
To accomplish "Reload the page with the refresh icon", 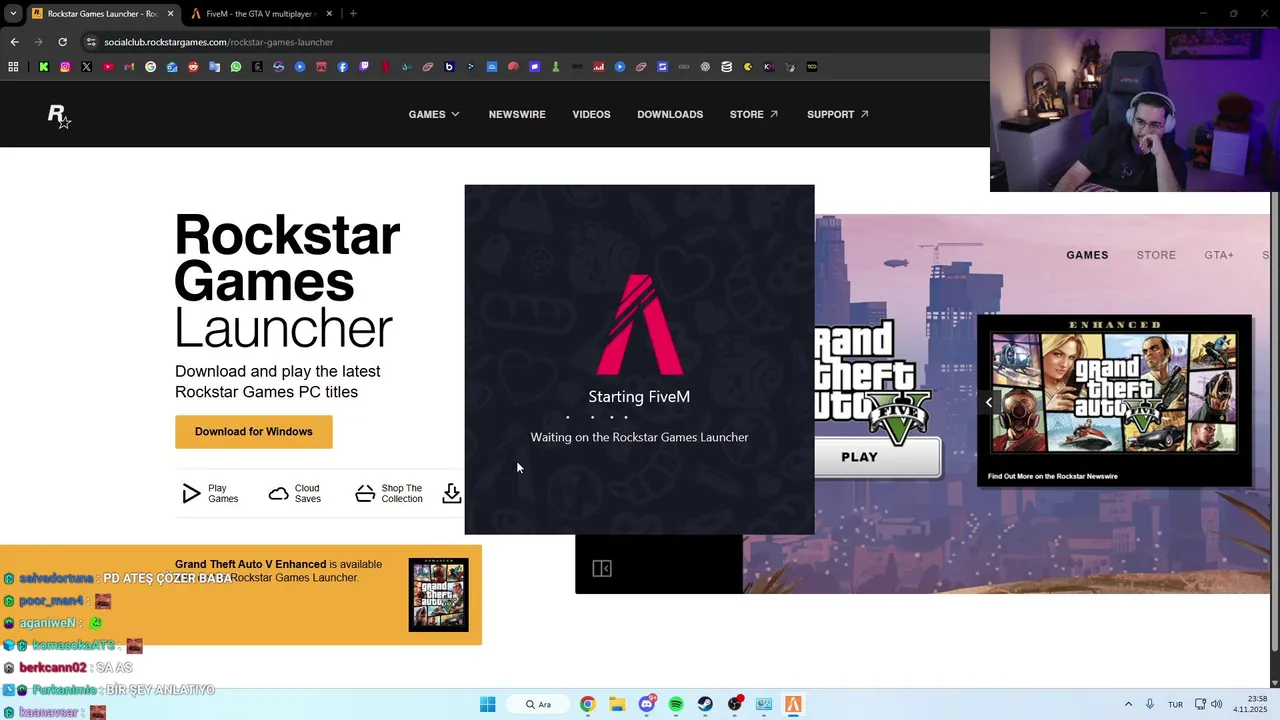I will pos(62,42).
